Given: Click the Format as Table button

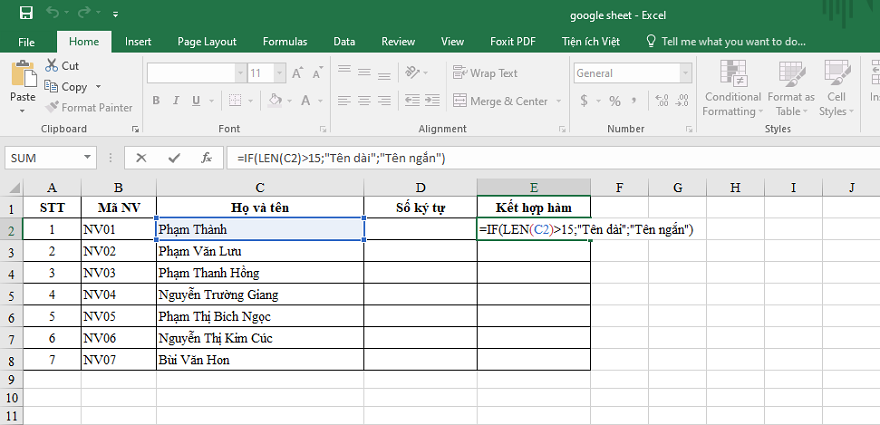Looking at the screenshot, I should pyautogui.click(x=790, y=88).
